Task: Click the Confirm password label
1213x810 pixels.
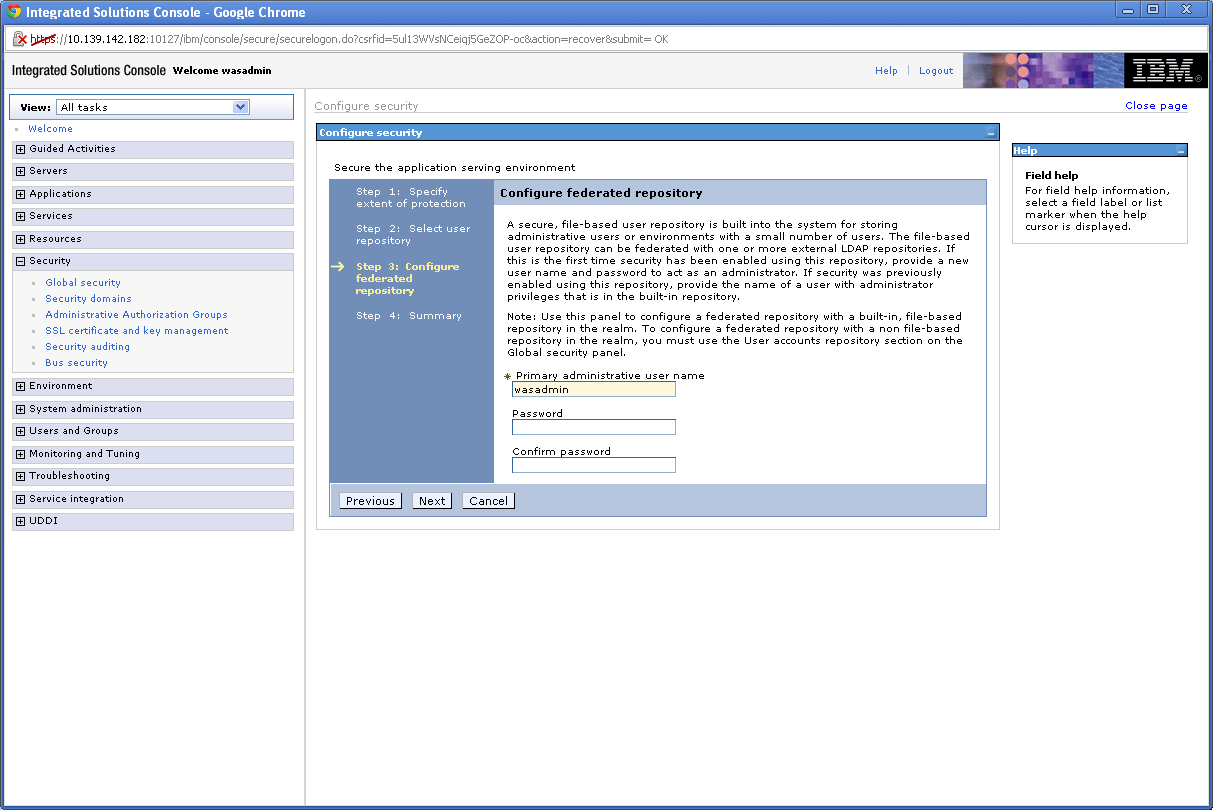Action: coord(561,452)
